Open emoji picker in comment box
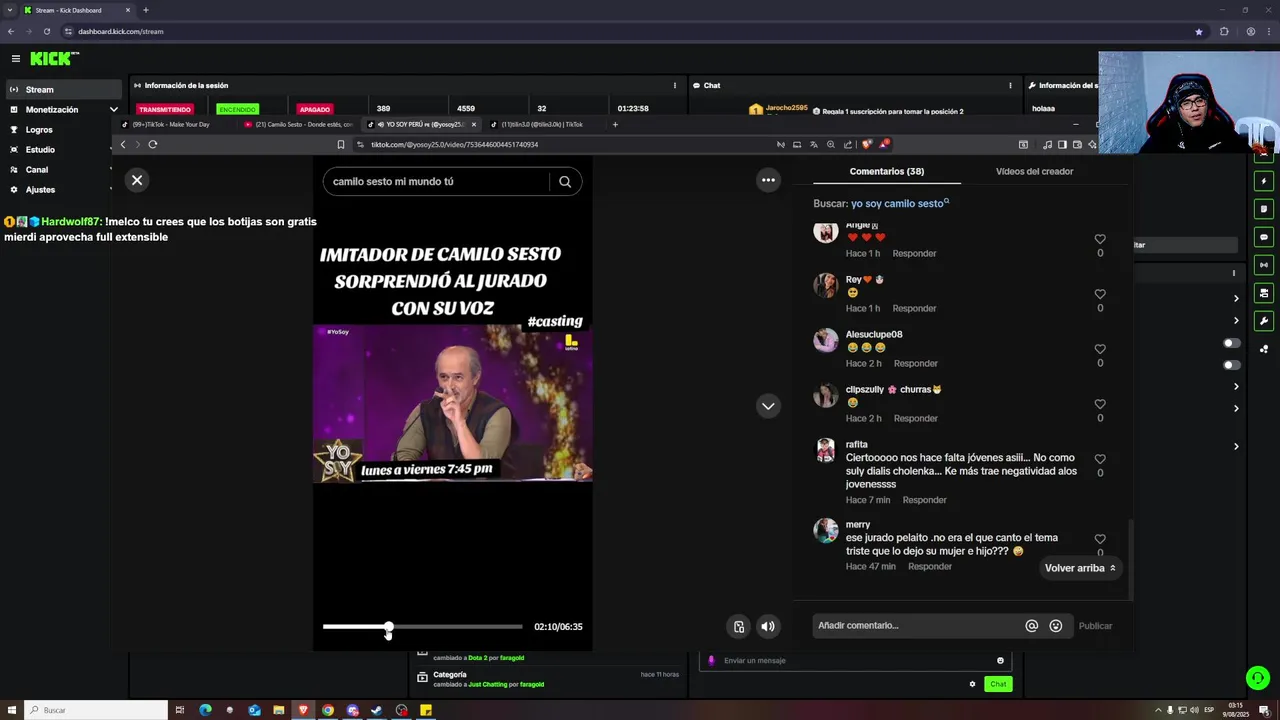Screen dimensions: 1280x720 pos(1056,626)
